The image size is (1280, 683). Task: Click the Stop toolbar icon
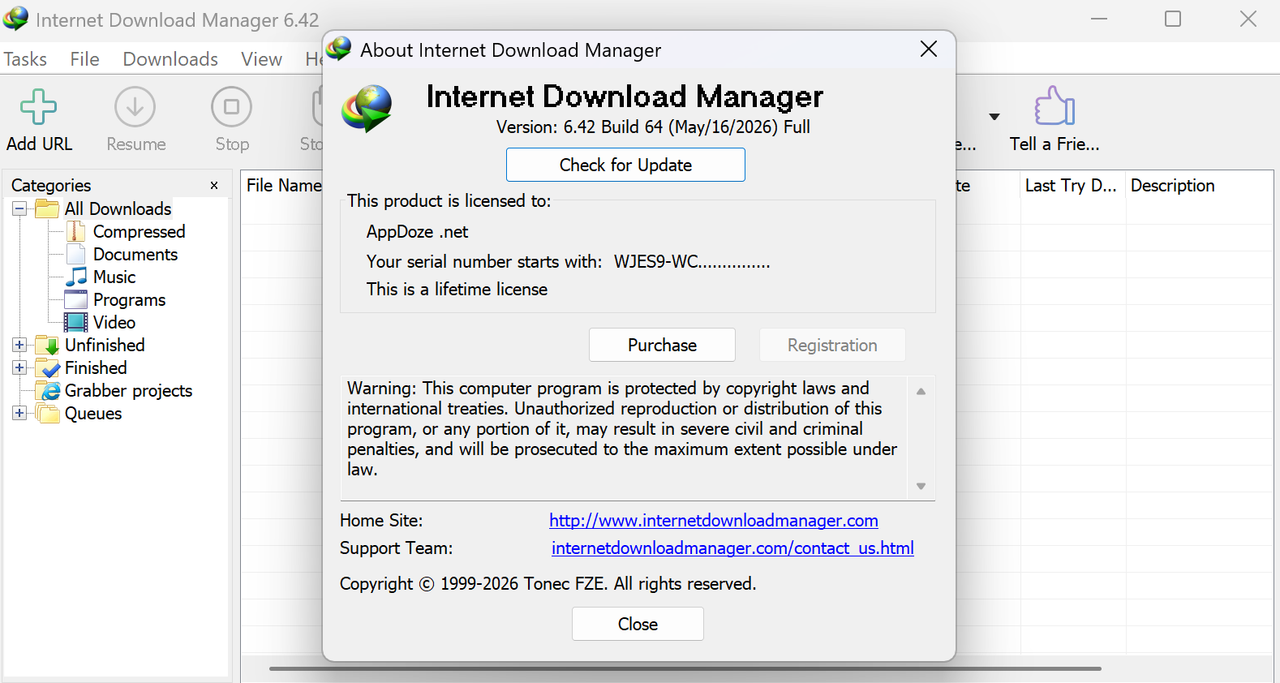point(231,107)
